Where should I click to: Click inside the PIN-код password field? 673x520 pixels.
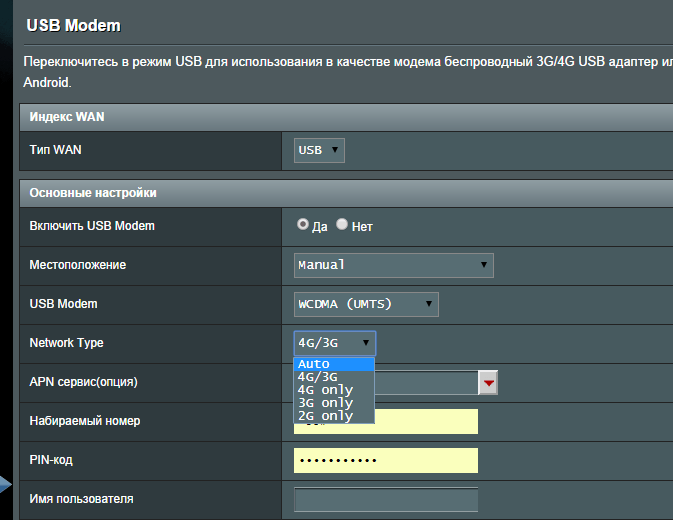pyautogui.click(x=386, y=460)
